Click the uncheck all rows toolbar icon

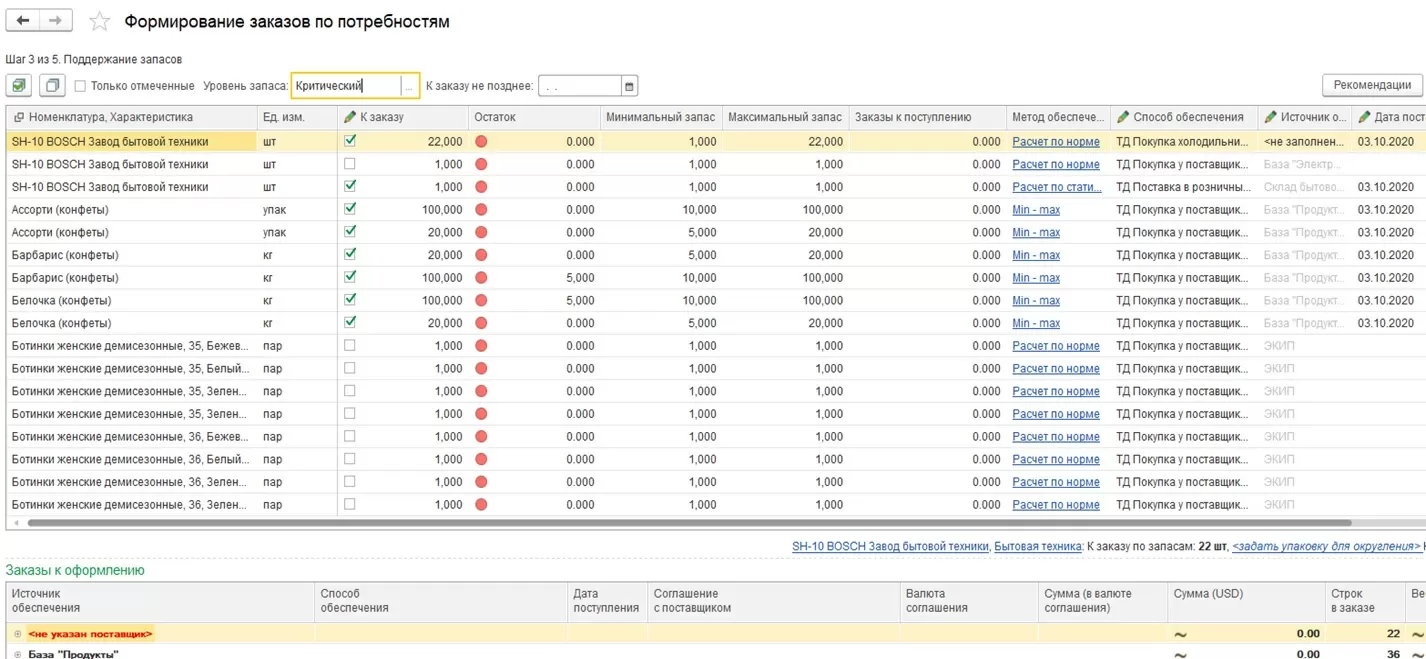52,86
